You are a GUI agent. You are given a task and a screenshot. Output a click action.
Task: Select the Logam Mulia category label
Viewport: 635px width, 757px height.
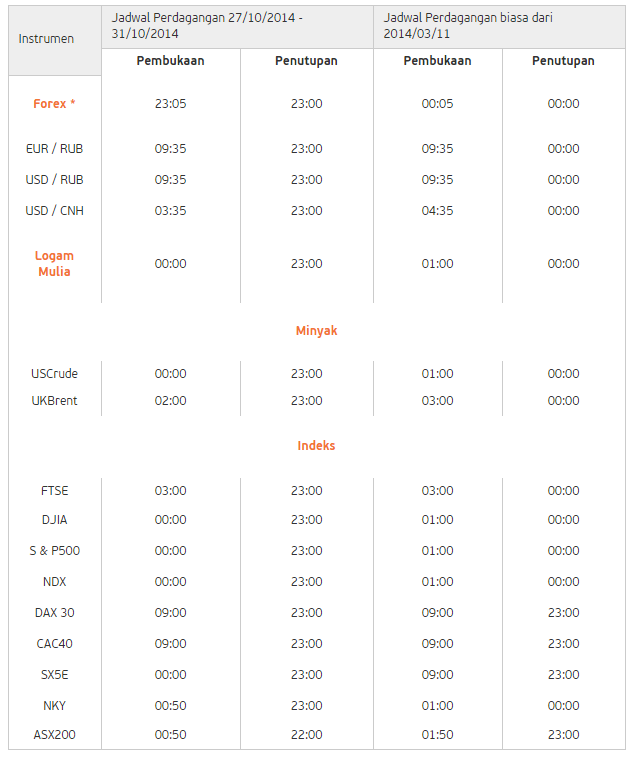(x=54, y=264)
